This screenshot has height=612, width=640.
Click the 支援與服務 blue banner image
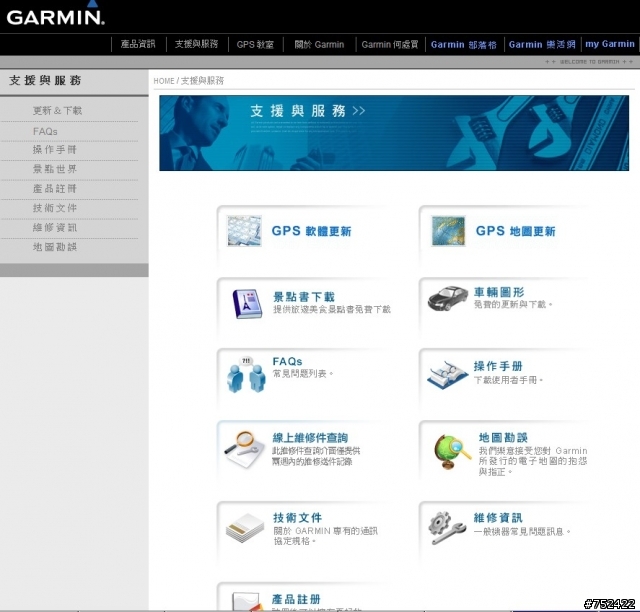pos(394,133)
